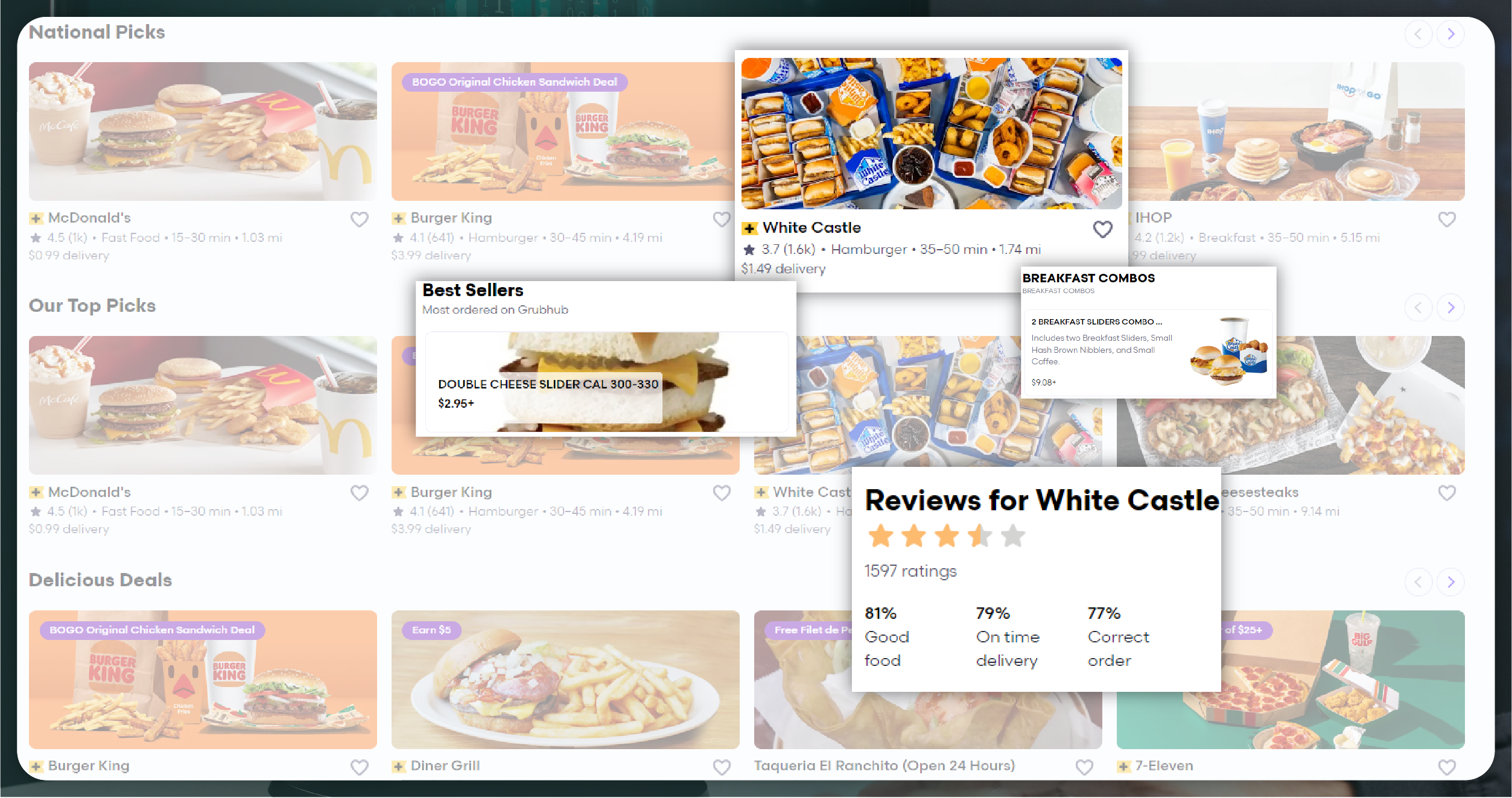Select the National Picks section header
Viewport: 1512px width, 798px height.
97,32
